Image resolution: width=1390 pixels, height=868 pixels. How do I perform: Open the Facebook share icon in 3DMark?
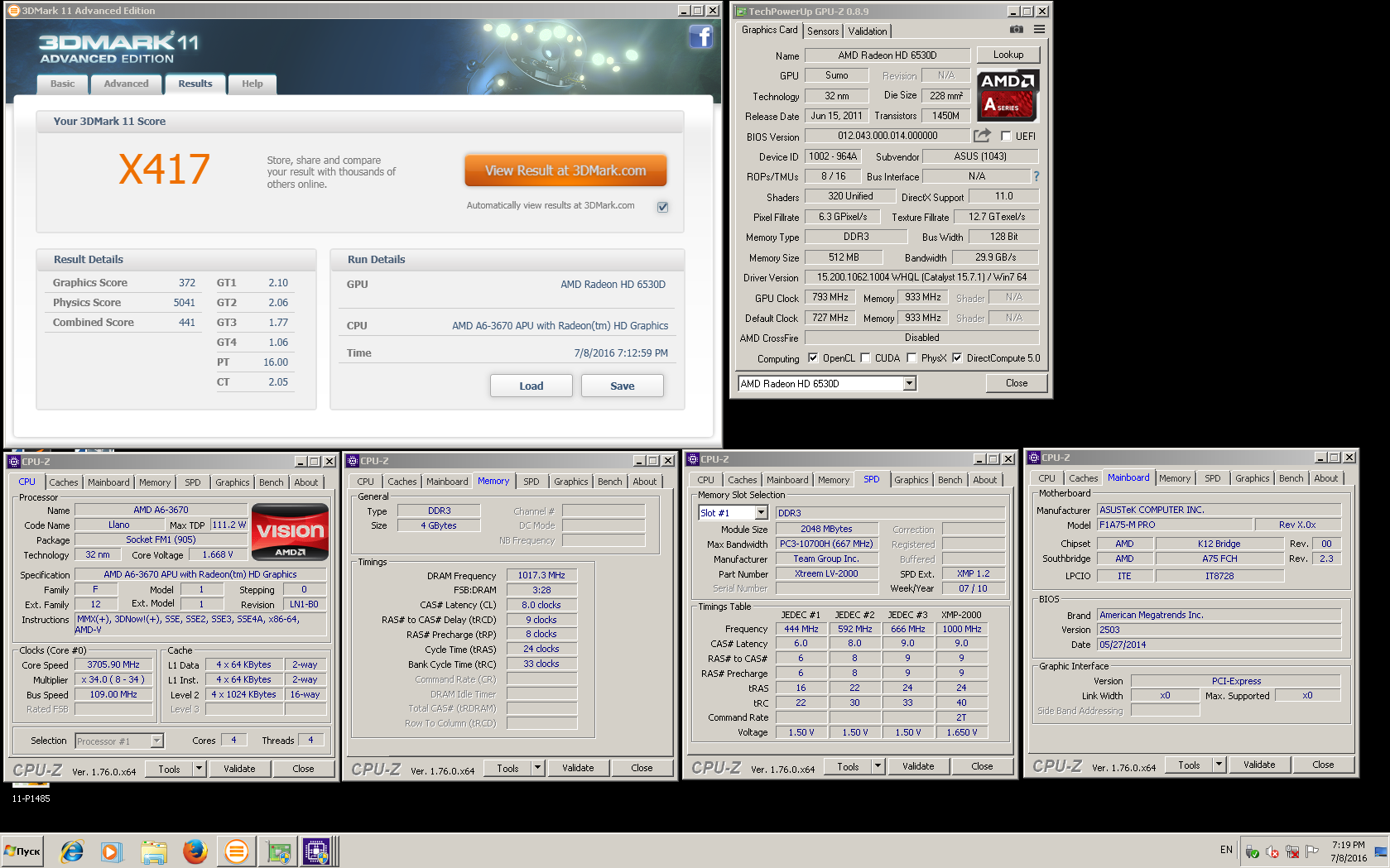[x=700, y=37]
